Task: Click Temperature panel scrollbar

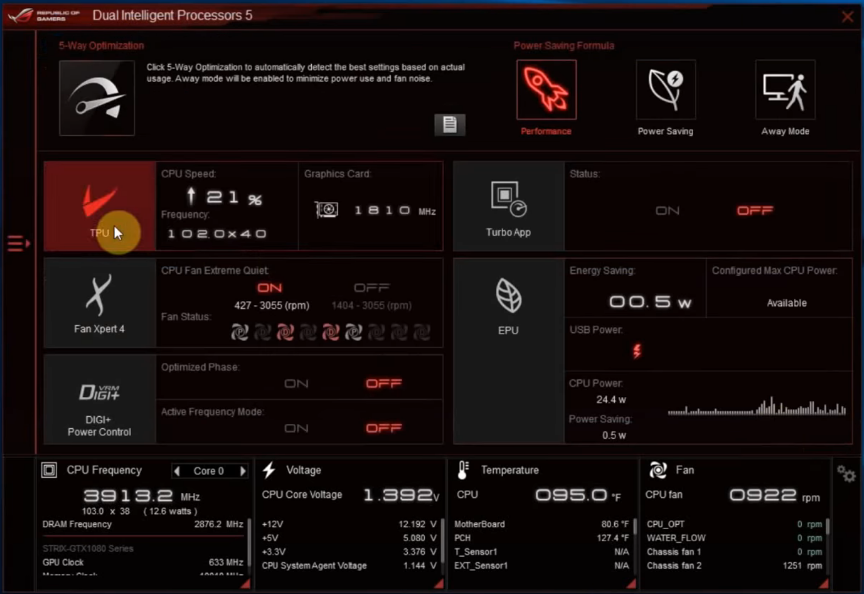Action: tap(635, 526)
